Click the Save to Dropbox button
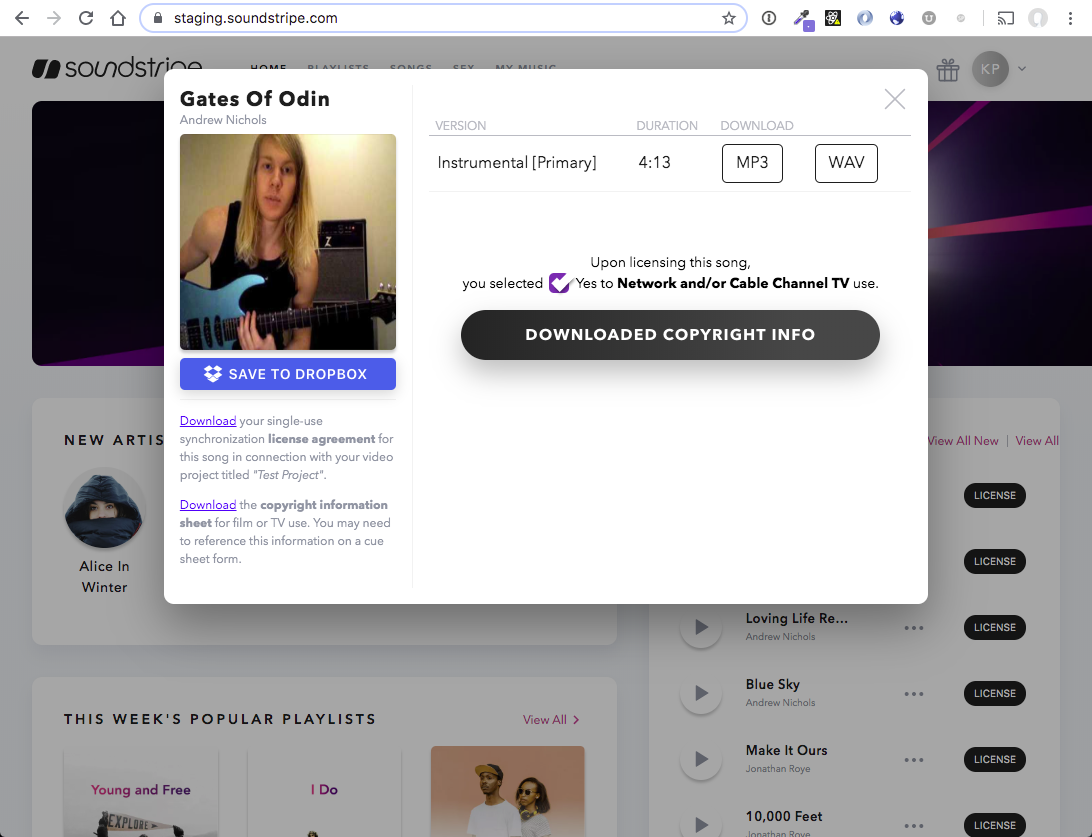The width and height of the screenshot is (1092, 837). [x=288, y=374]
